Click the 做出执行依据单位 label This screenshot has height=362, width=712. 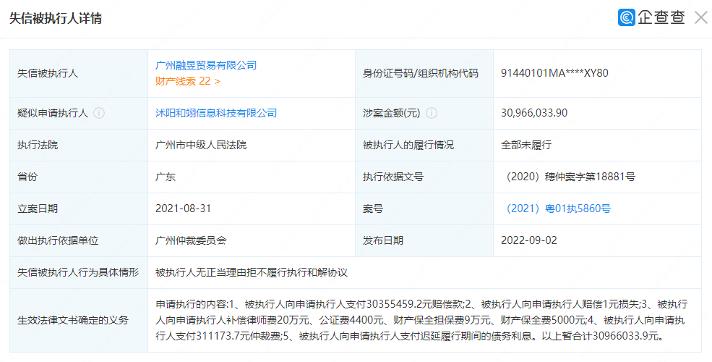click(x=58, y=240)
